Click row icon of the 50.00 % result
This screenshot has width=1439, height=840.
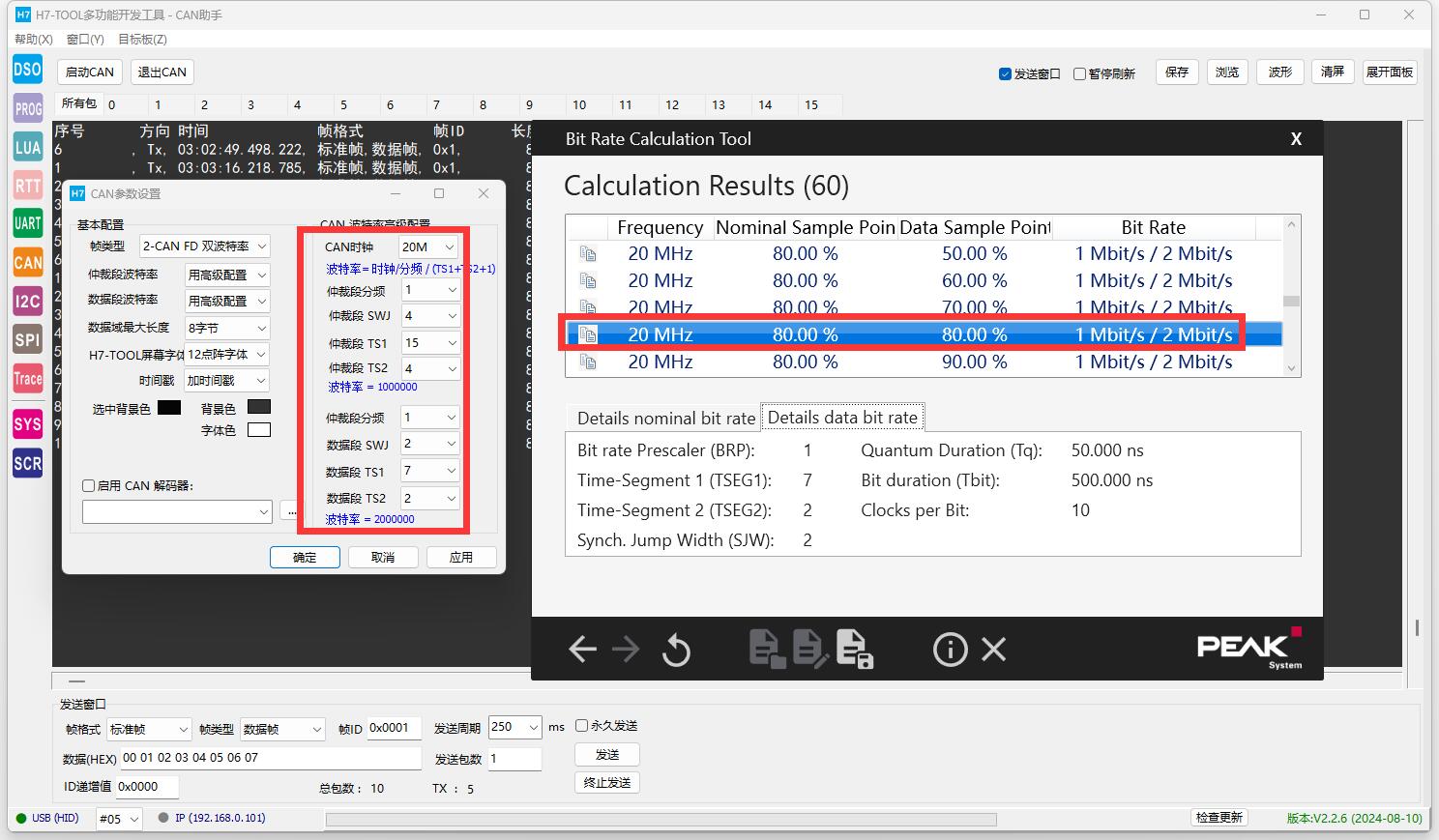tap(588, 254)
